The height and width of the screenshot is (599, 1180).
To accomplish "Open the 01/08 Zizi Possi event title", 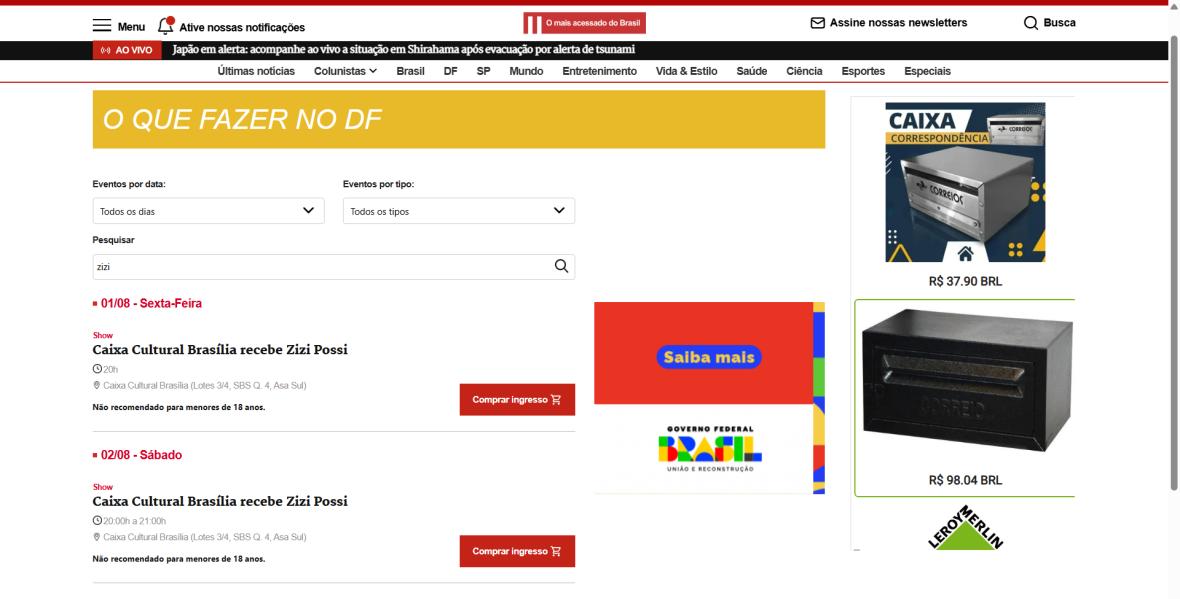I will (x=220, y=349).
